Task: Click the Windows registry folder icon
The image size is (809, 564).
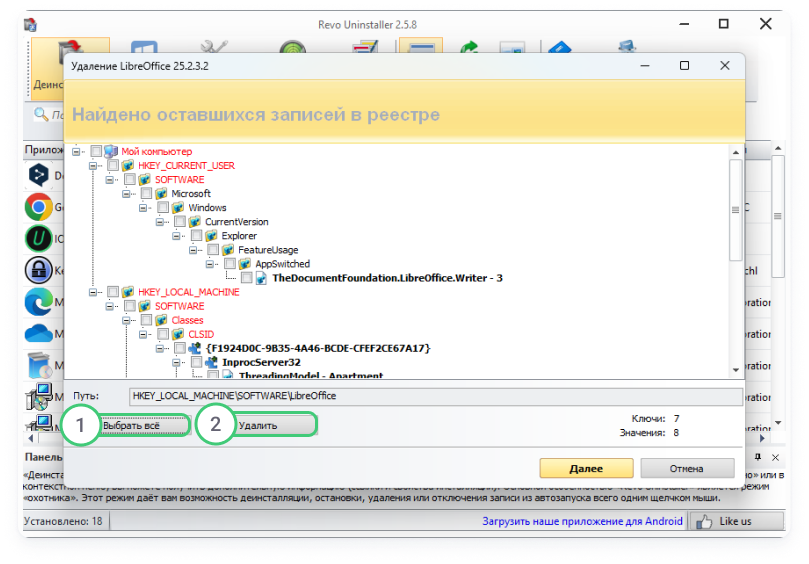Action: (178, 207)
